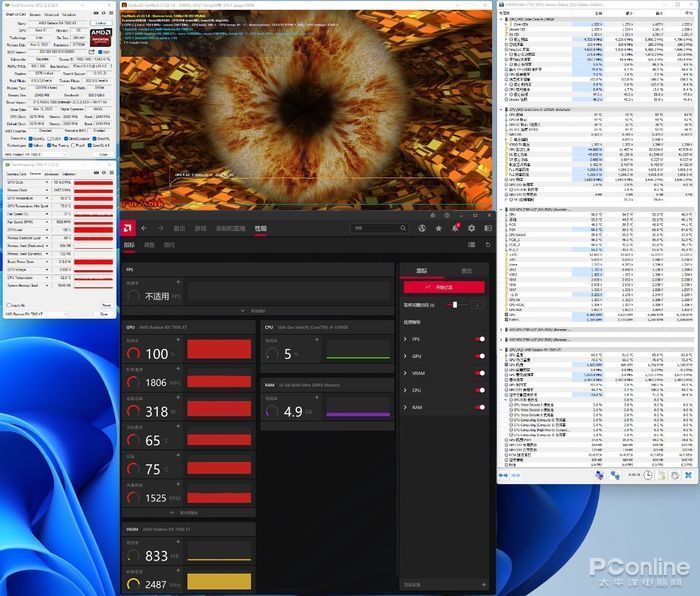This screenshot has height=596, width=700.
Task: Click the plus icon on the RAM 4.9 GB card
Action: click(x=317, y=397)
